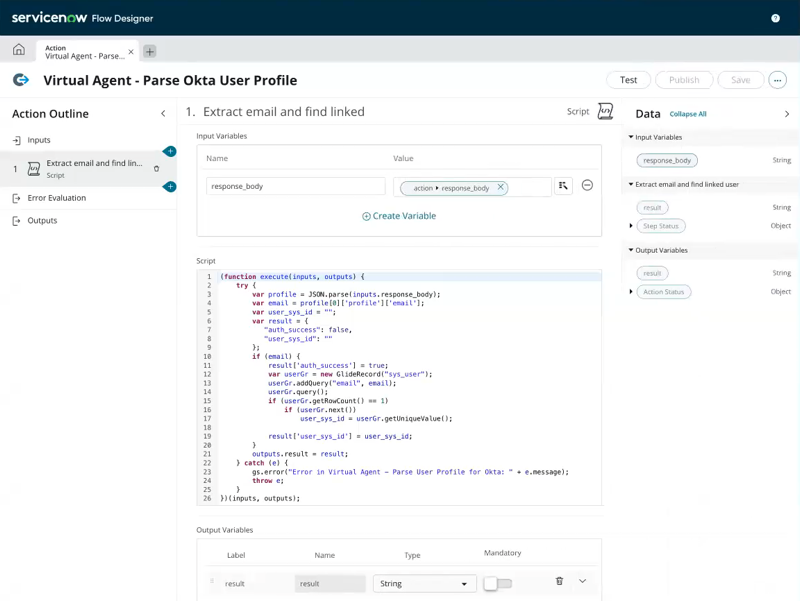
Task: Add a new tab with plus icon
Action: (x=149, y=52)
